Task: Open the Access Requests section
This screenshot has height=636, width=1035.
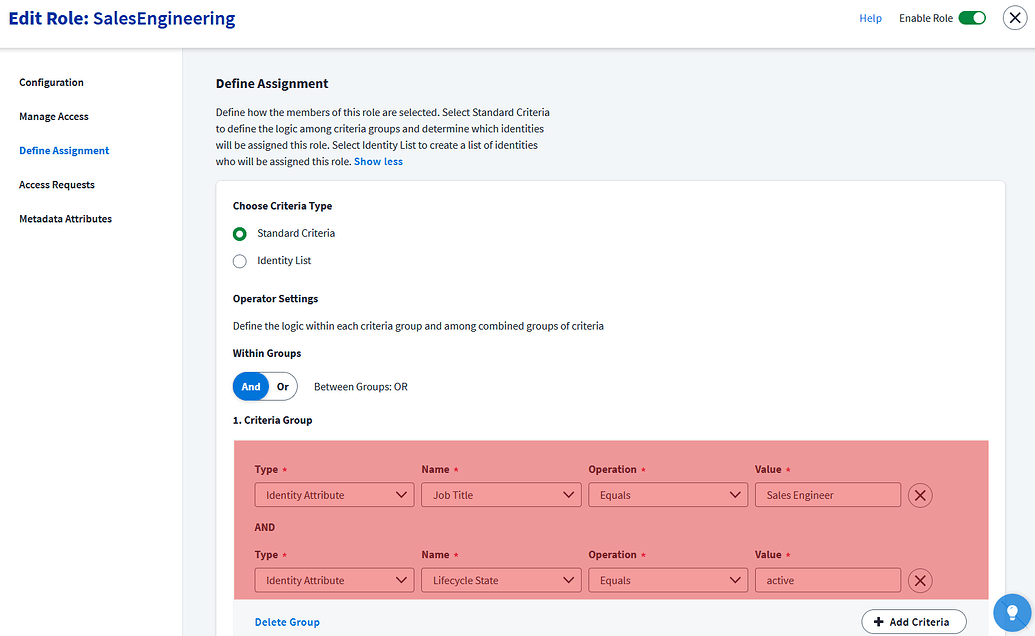Action: (55, 184)
